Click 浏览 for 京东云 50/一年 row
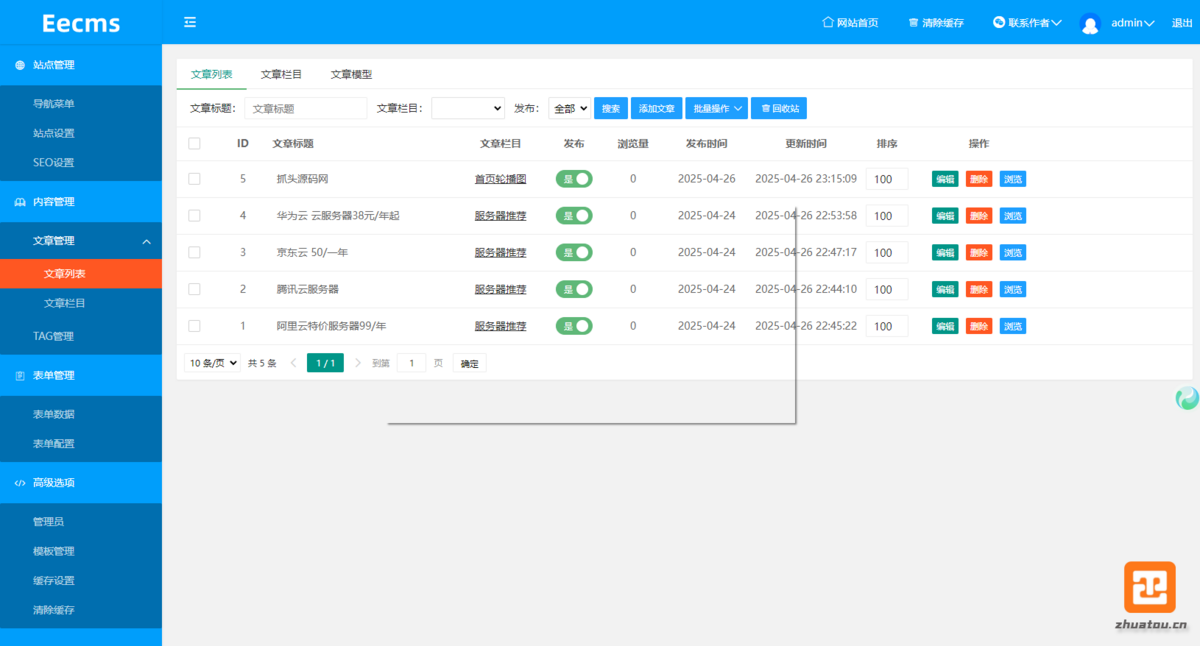 coord(1013,253)
